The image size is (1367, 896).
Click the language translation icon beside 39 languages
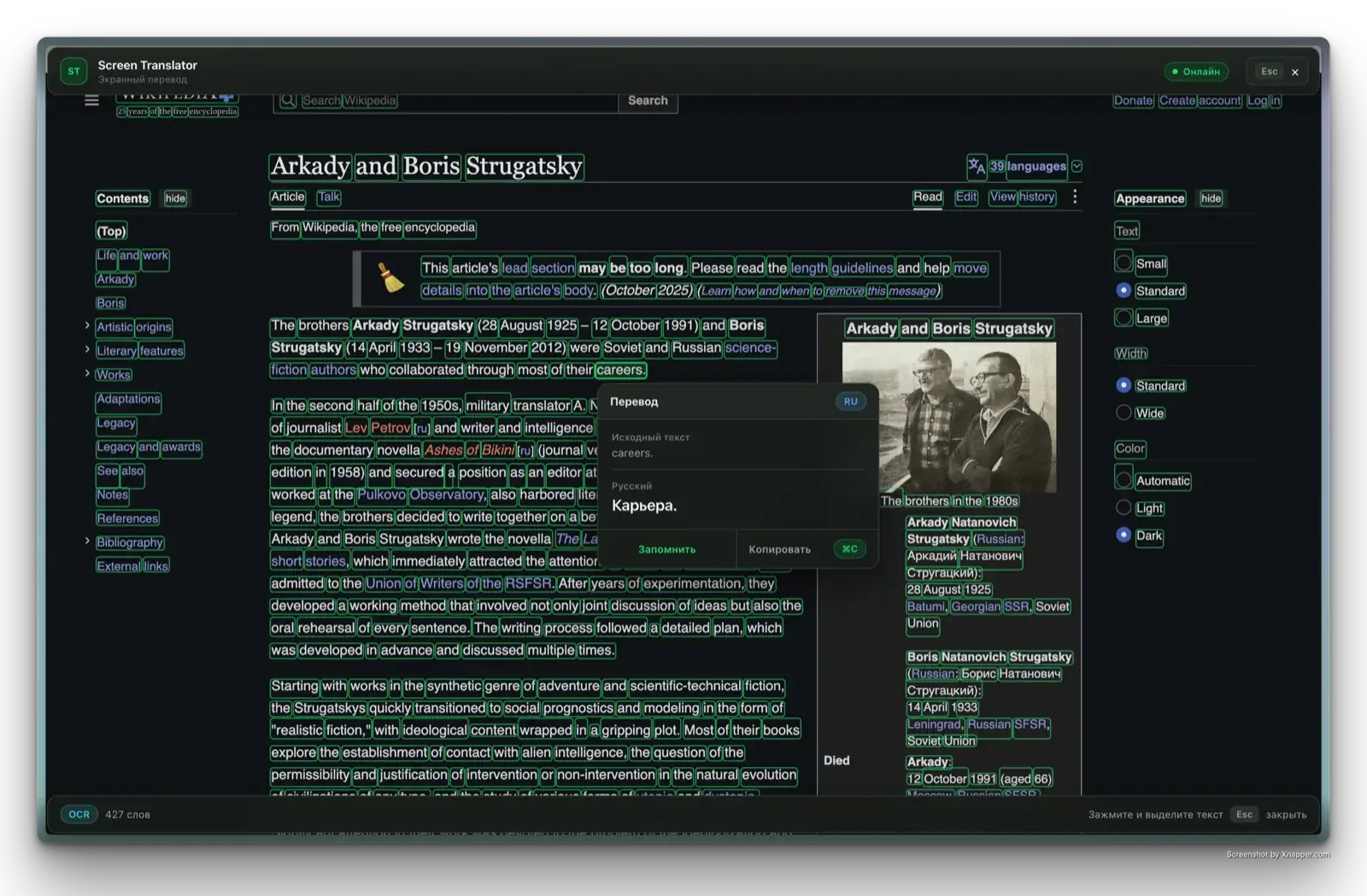976,166
